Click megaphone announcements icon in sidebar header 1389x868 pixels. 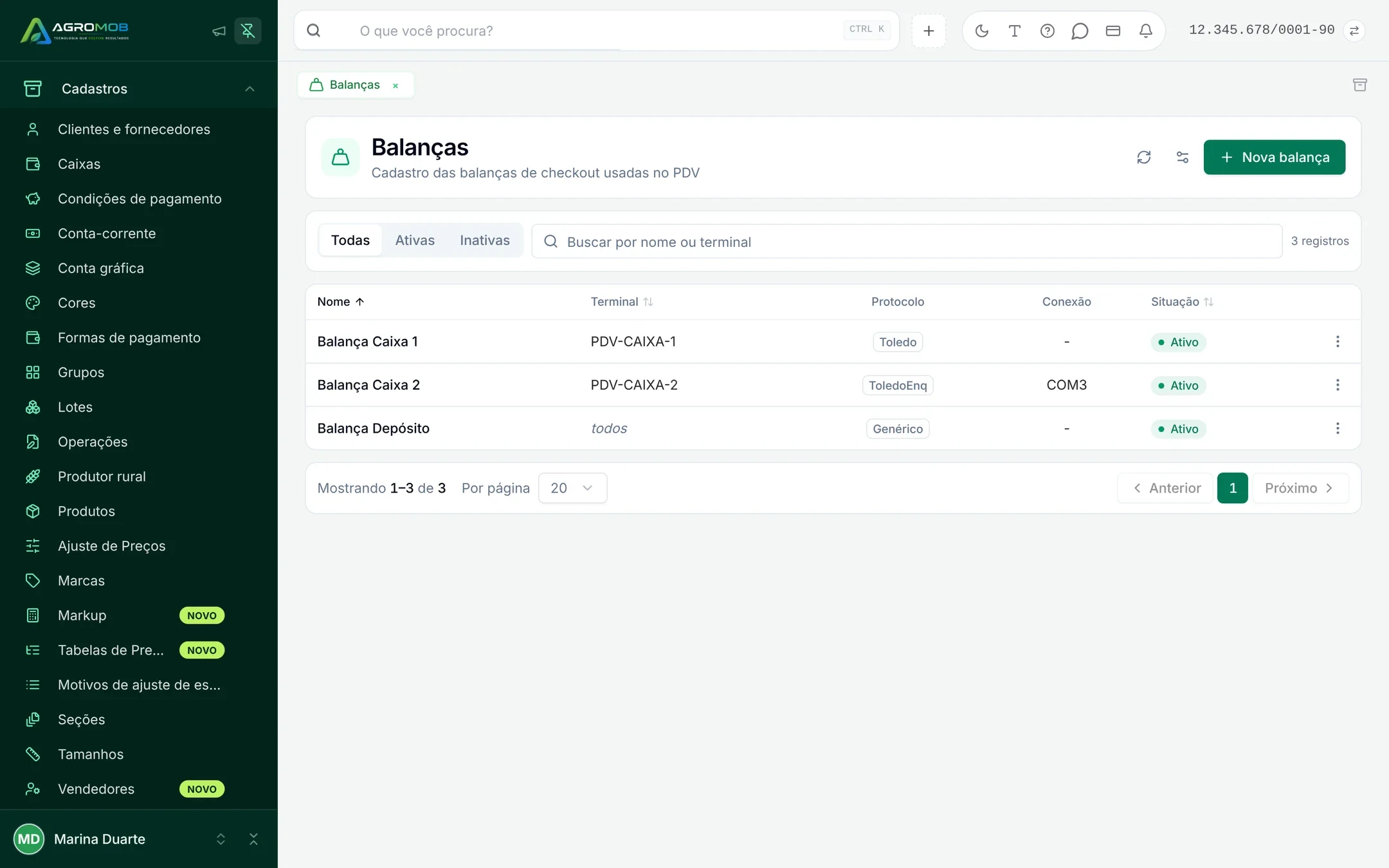(219, 30)
